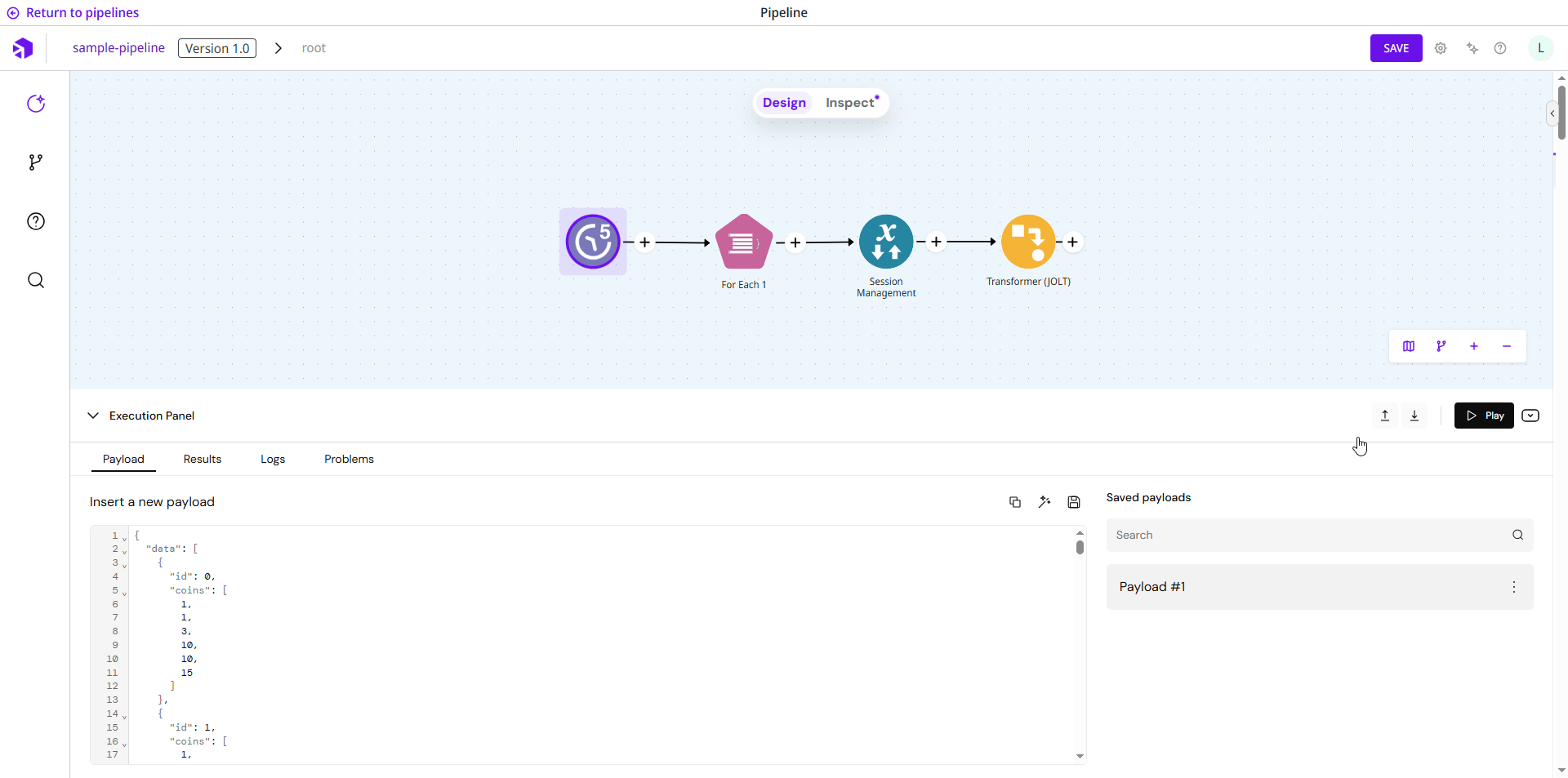This screenshot has height=778, width=1568.
Task: Copy payload using the copy icon
Action: pyautogui.click(x=1015, y=502)
